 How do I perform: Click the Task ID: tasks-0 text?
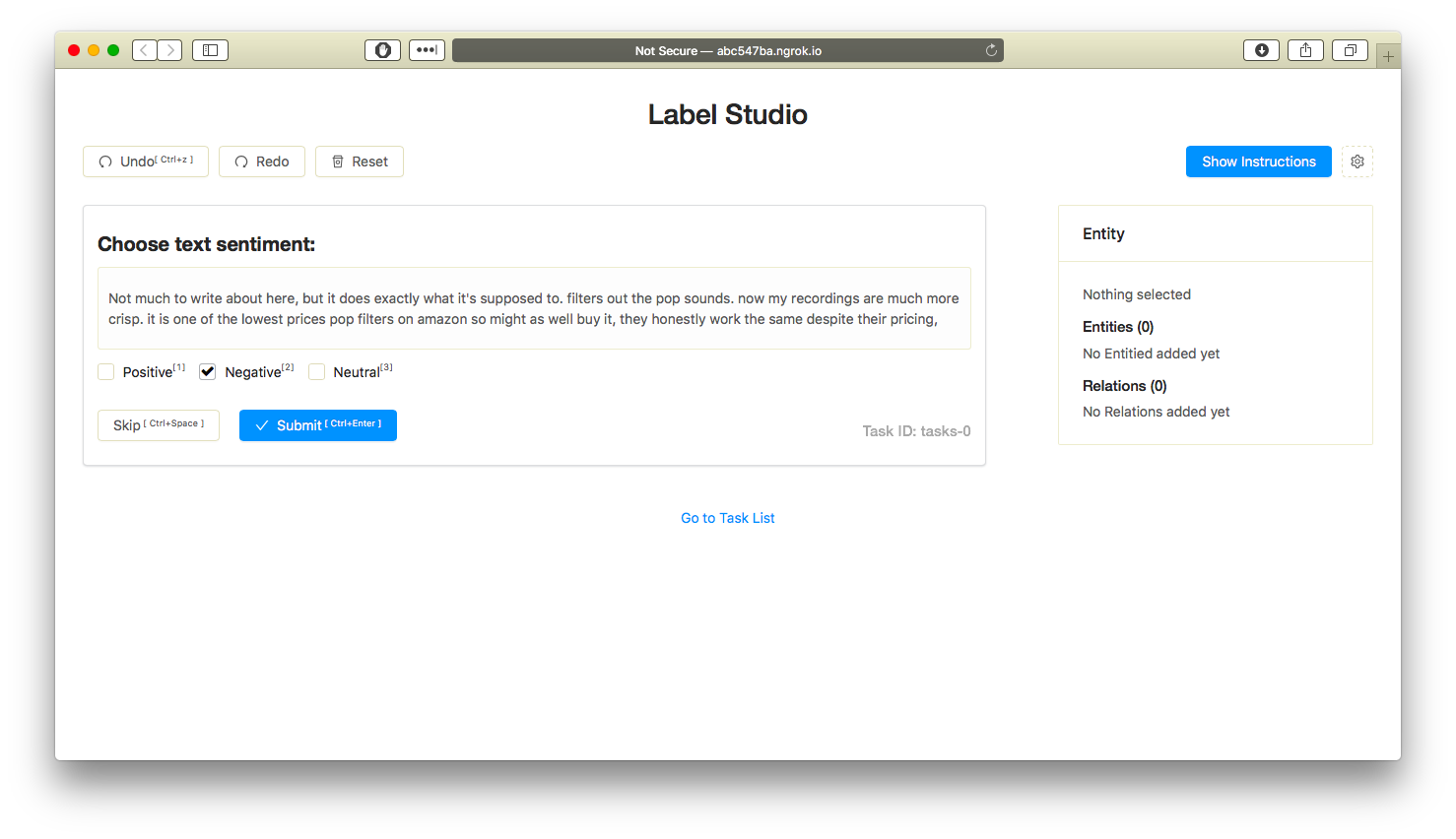tap(916, 431)
